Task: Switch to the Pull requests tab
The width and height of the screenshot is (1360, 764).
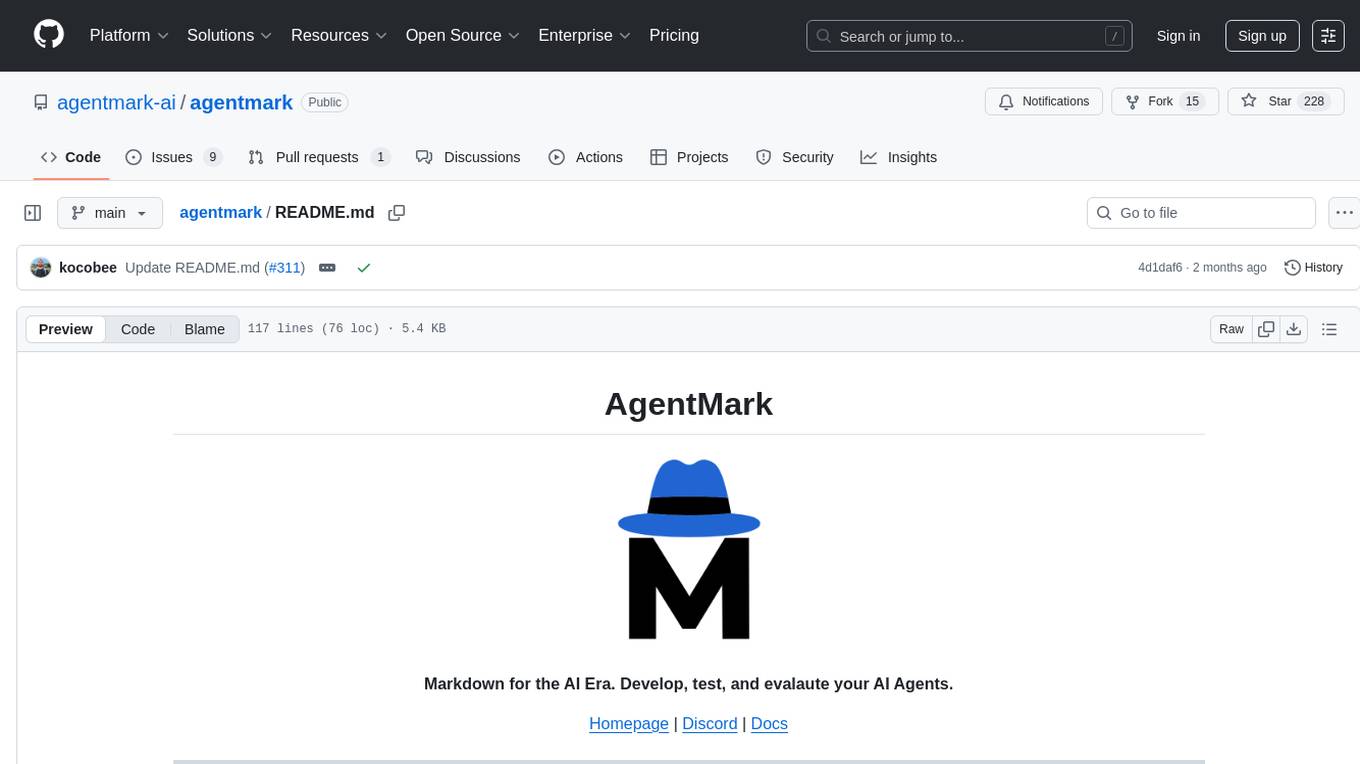Action: [x=318, y=157]
